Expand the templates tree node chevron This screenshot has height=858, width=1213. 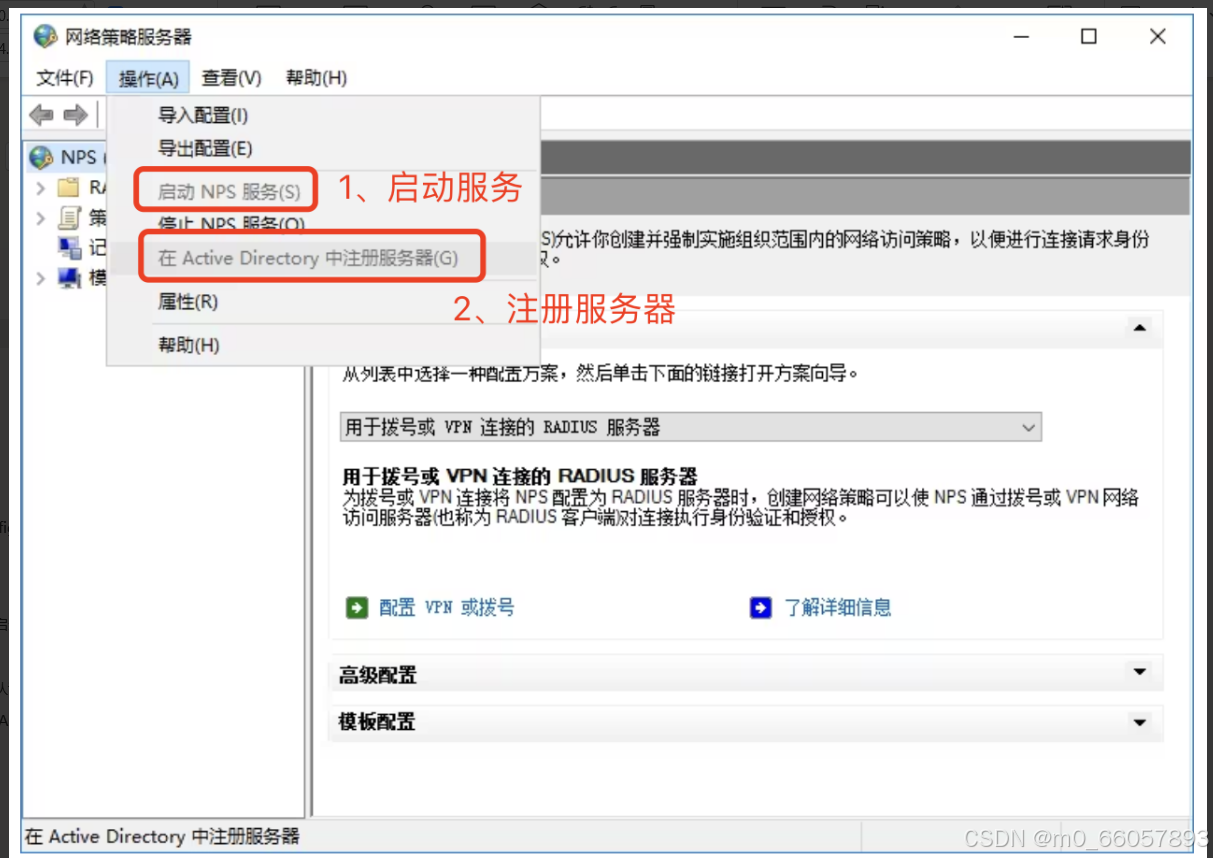pos(40,278)
